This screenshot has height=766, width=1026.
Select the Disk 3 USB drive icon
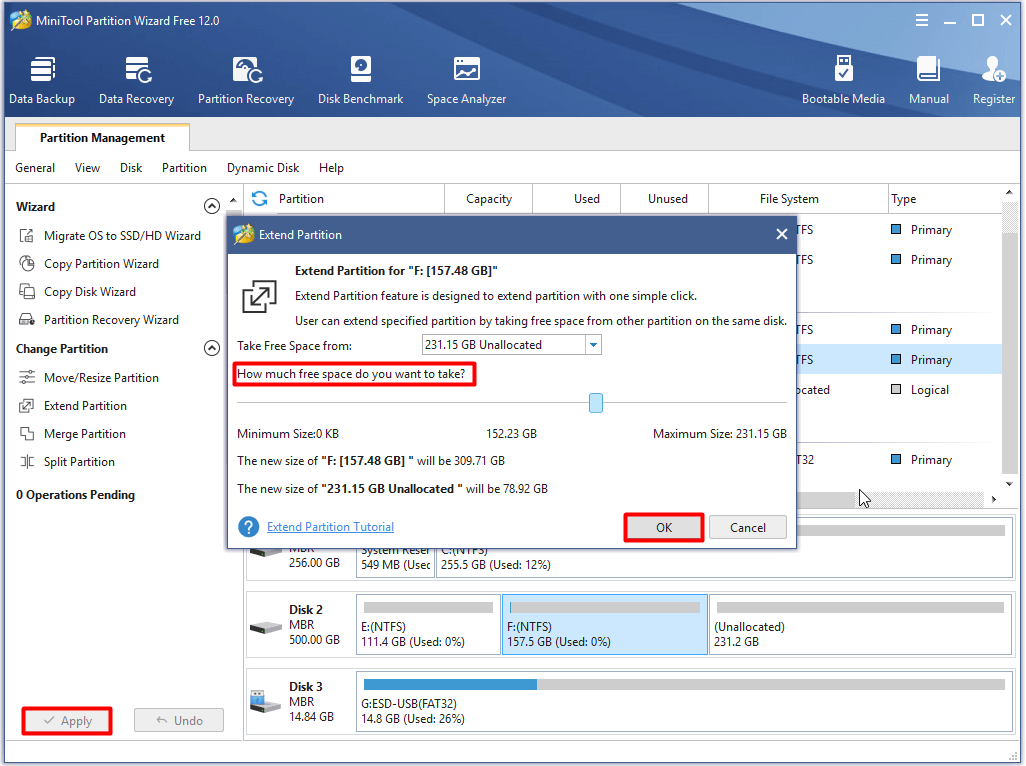[x=266, y=702]
